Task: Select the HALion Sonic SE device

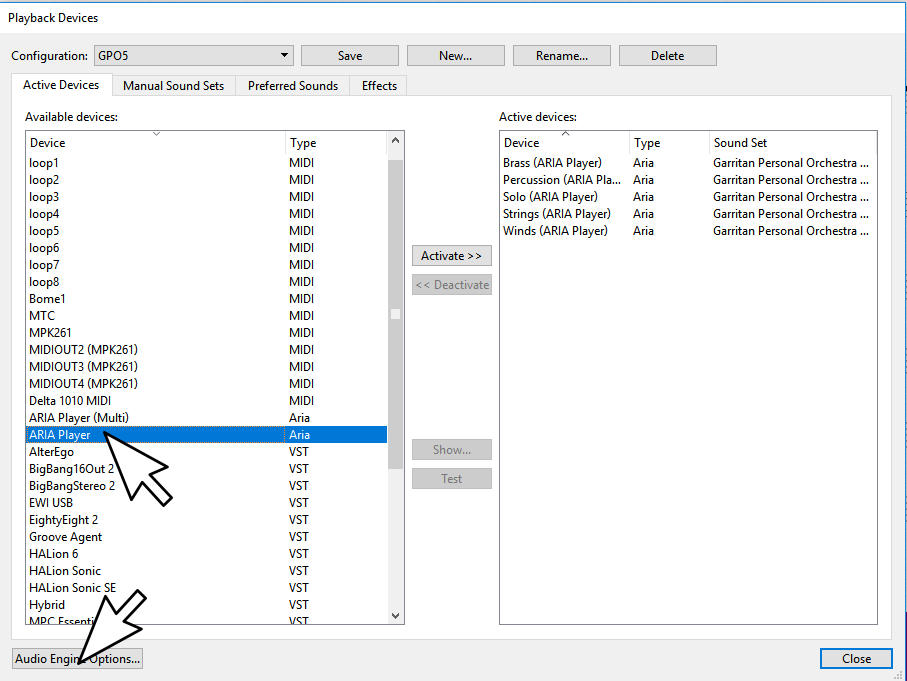Action: (x=72, y=588)
